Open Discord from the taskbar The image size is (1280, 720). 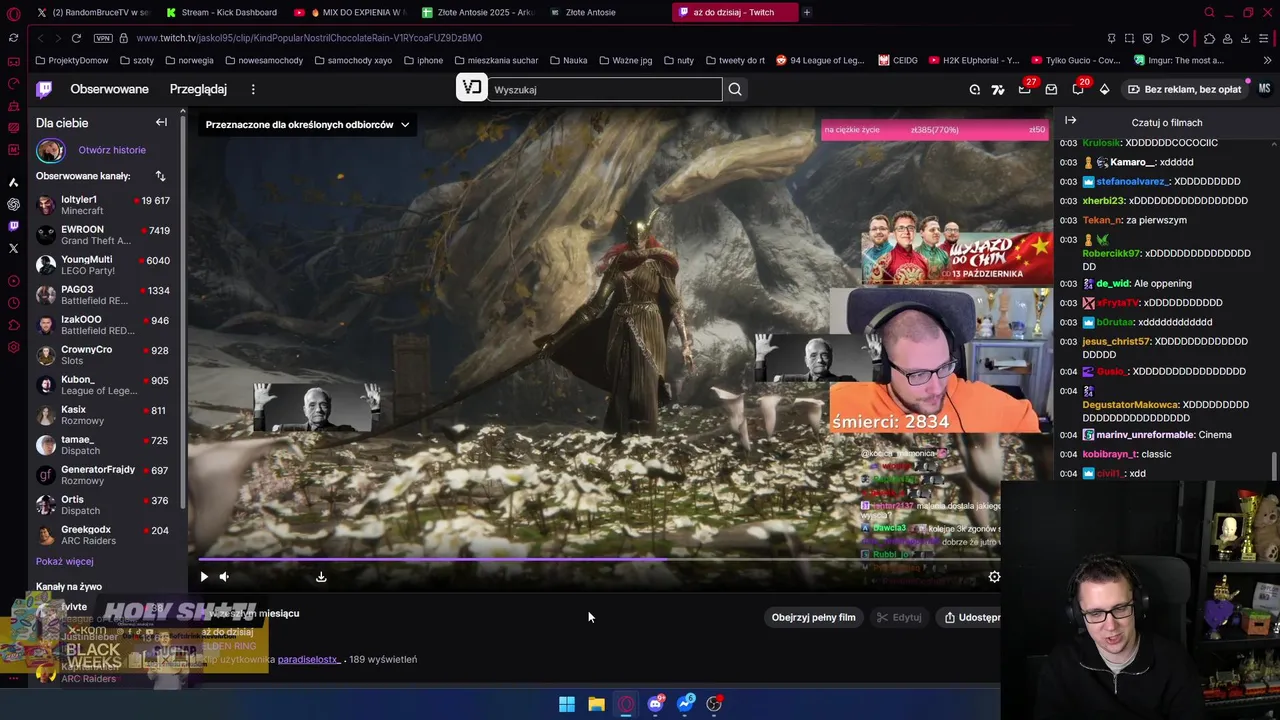[x=656, y=704]
